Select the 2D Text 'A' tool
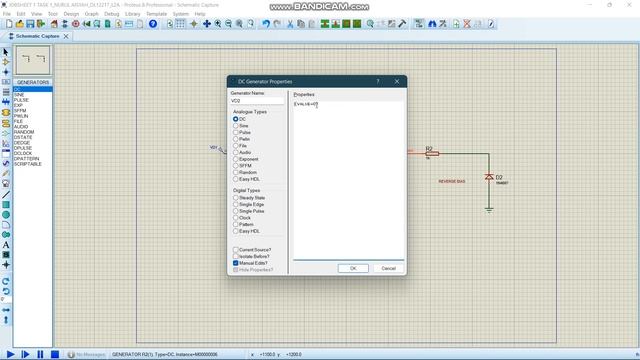This screenshot has height=360, width=640. tap(6, 245)
